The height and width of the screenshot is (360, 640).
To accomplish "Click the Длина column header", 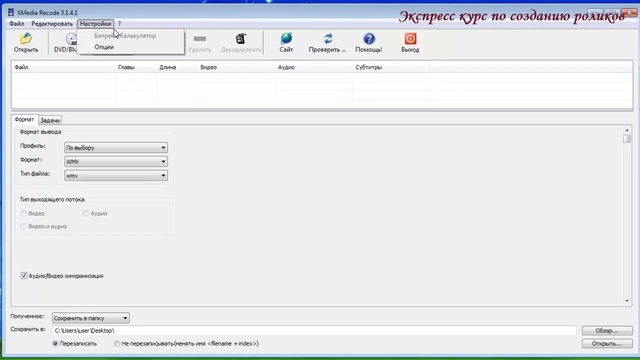I will coord(177,67).
